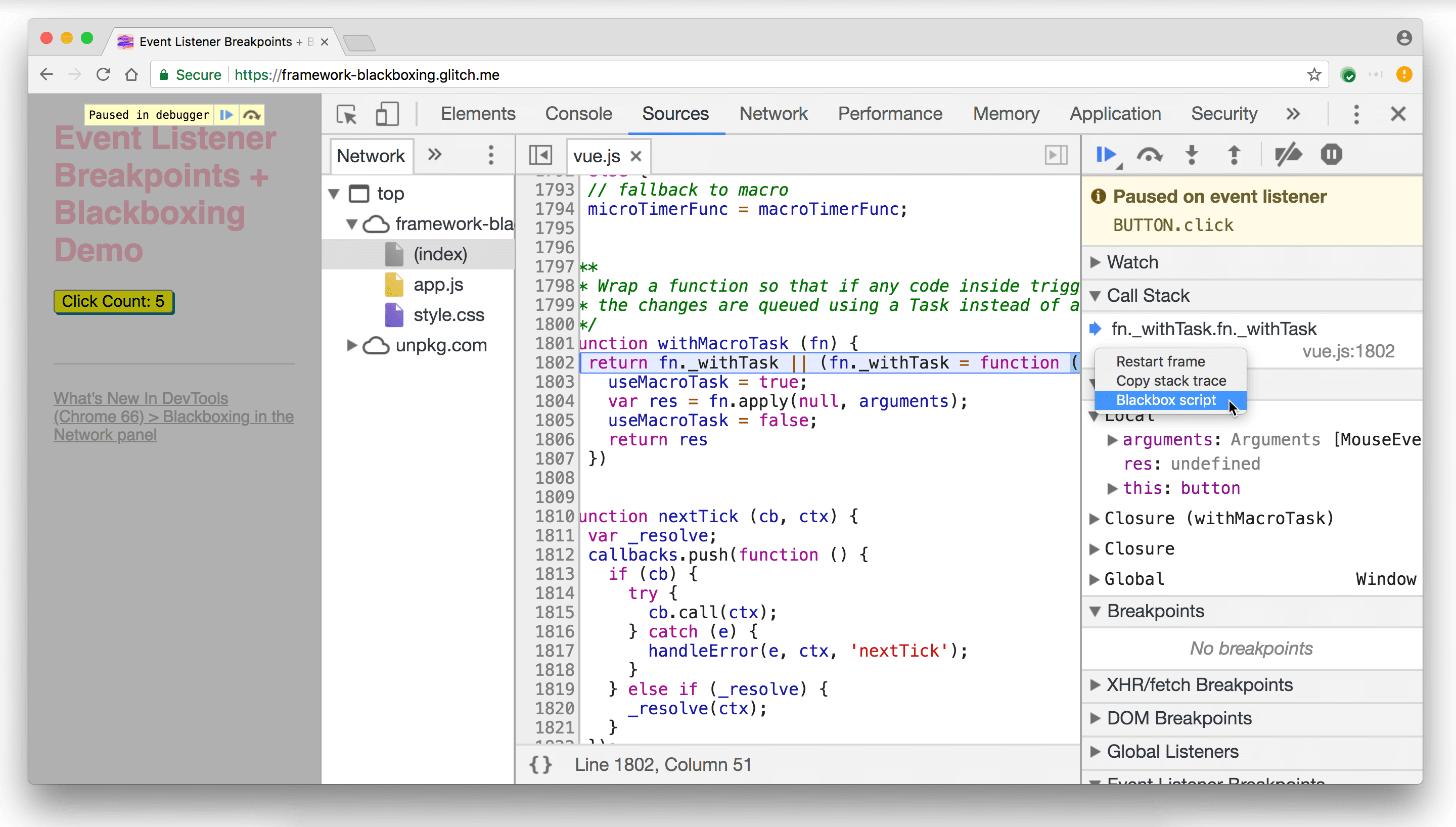Click the Step into next function call icon
The height and width of the screenshot is (827, 1456).
pyautogui.click(x=1191, y=155)
